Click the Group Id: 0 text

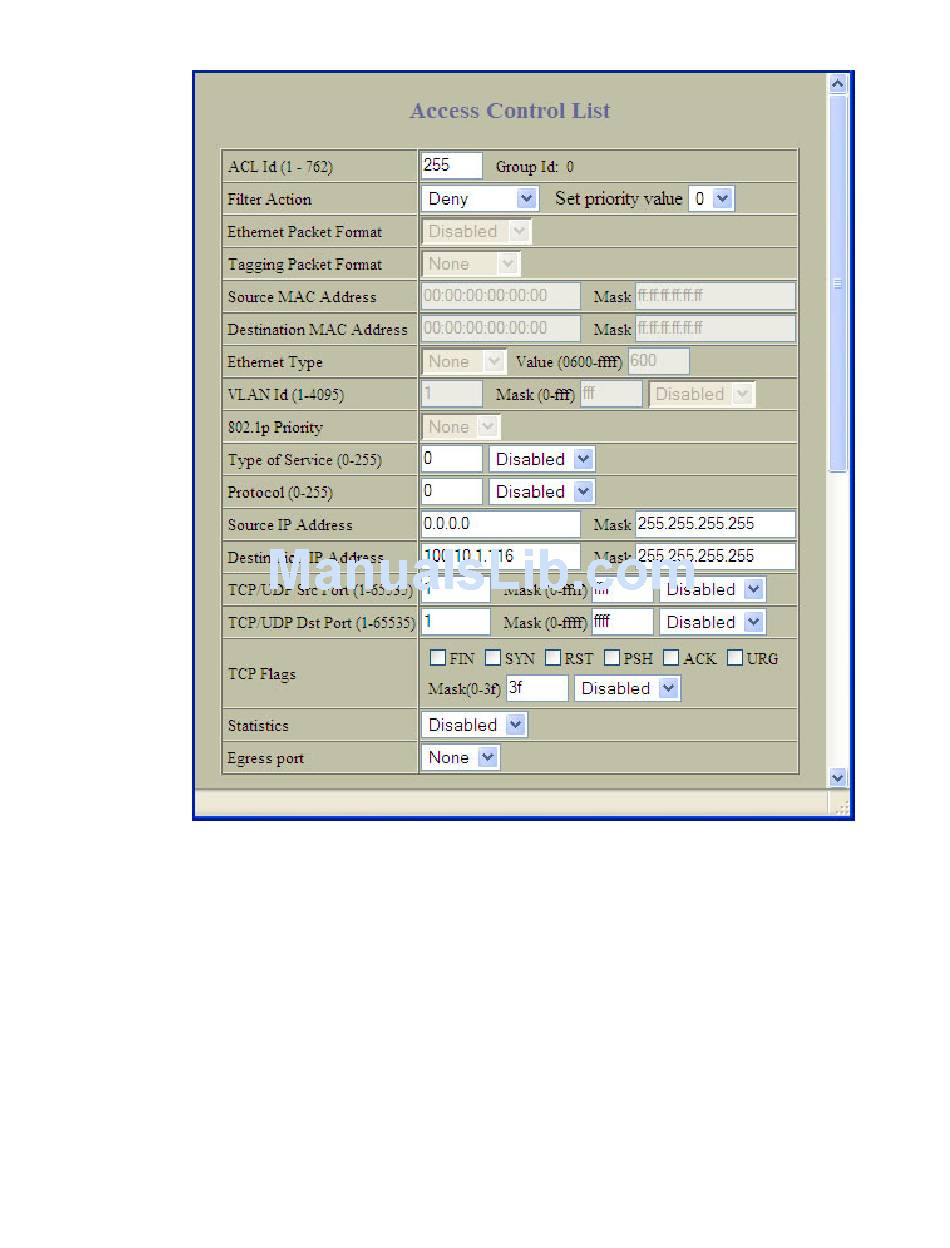(535, 167)
